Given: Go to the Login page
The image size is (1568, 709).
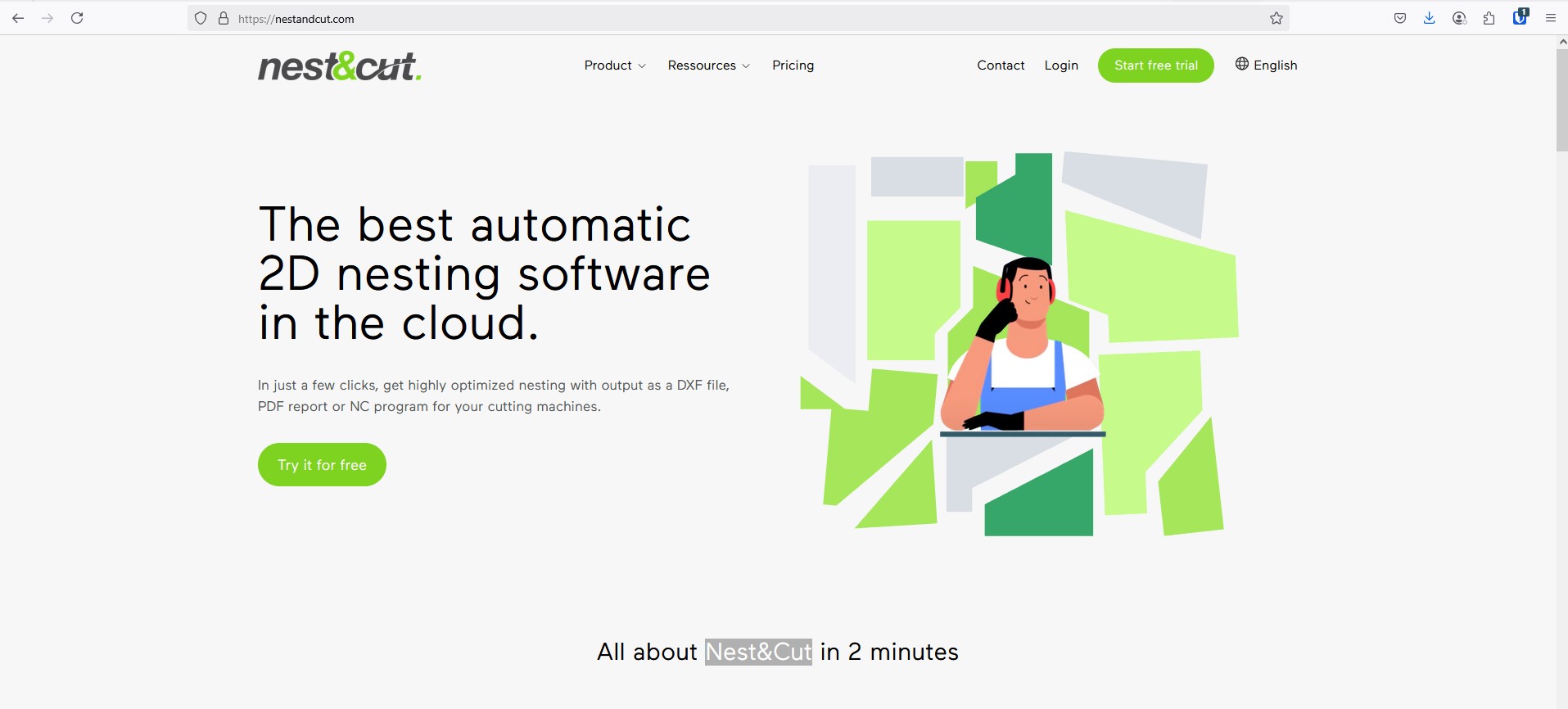Looking at the screenshot, I should coord(1061,65).
